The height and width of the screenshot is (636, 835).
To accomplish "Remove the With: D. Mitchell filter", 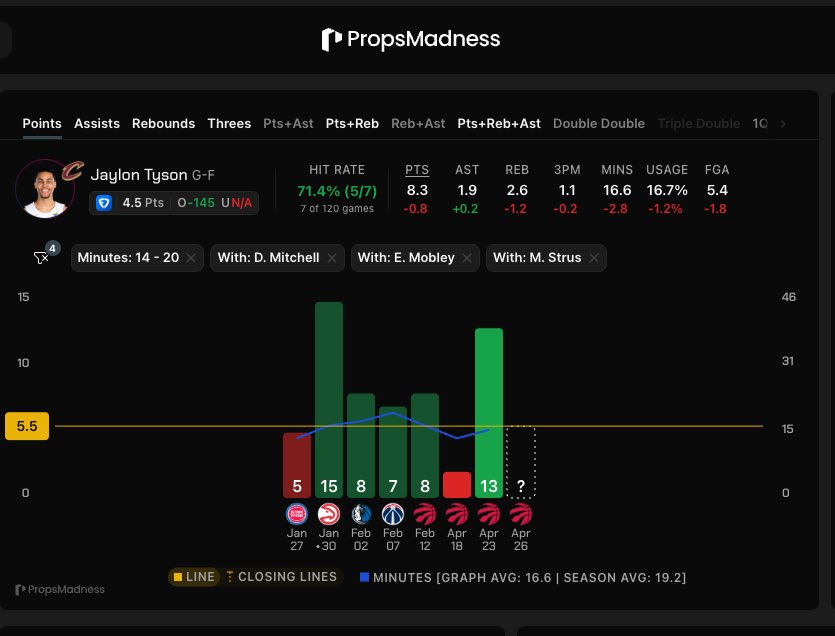I will click(x=332, y=258).
